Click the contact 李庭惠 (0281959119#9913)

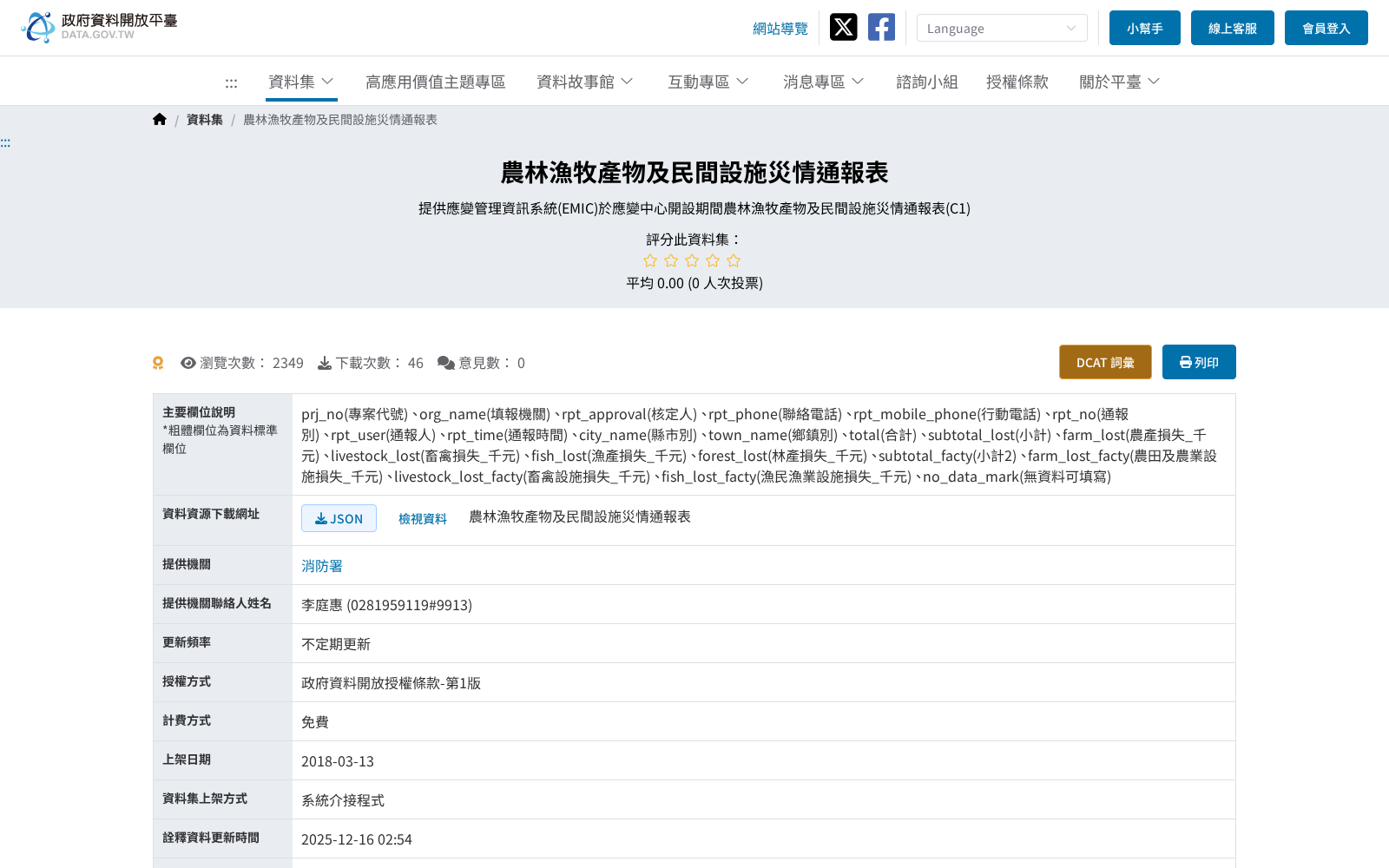coord(386,605)
